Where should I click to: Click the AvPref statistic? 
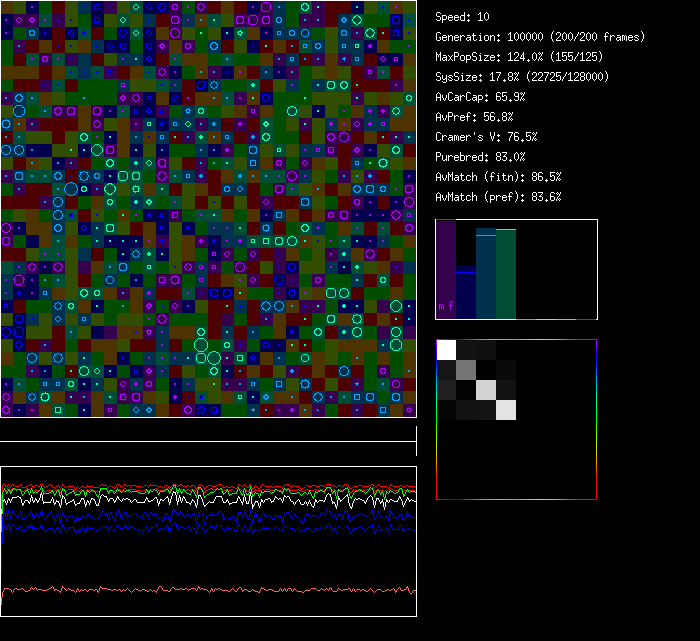(474, 117)
